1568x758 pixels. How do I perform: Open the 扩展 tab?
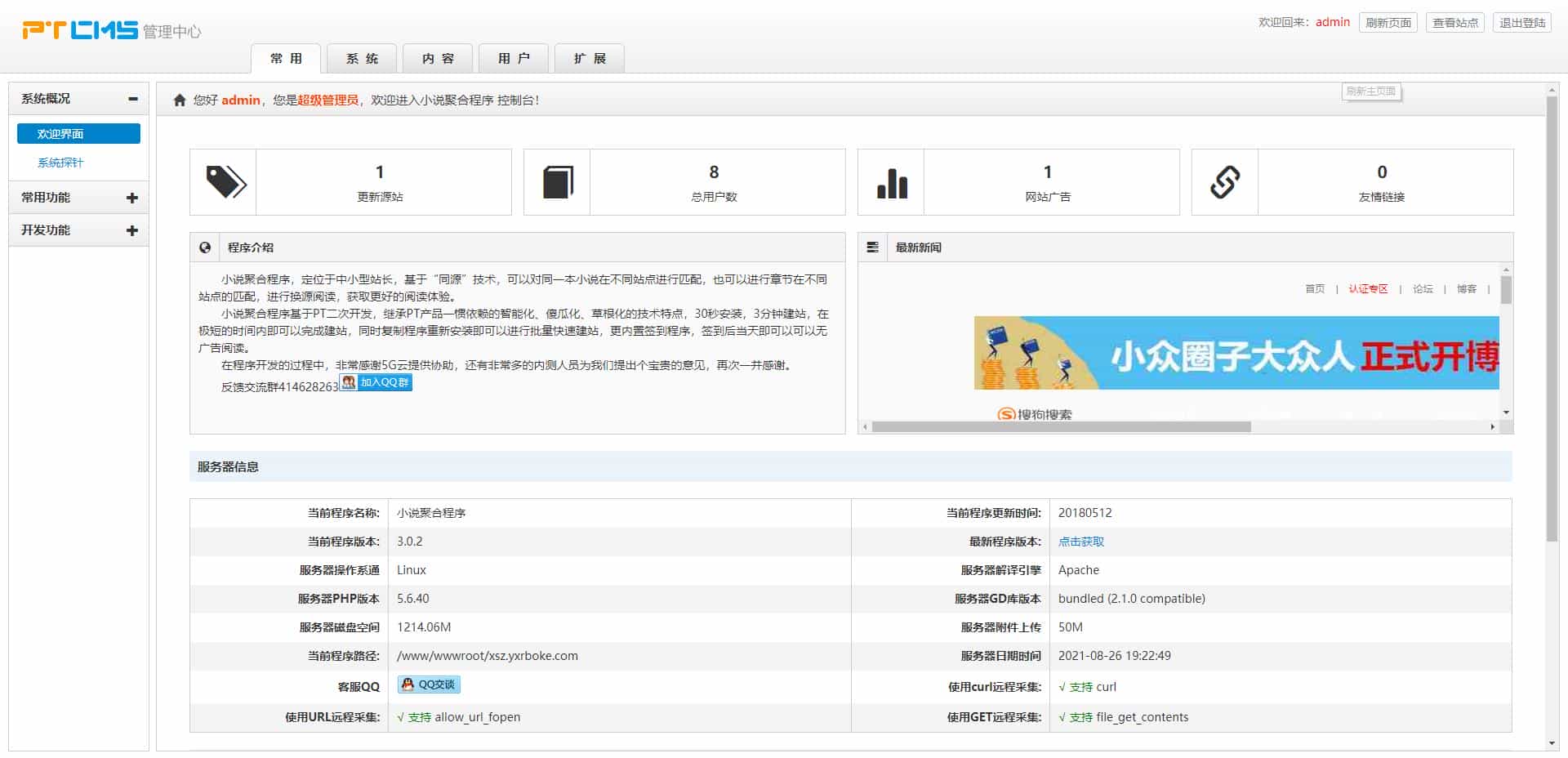[590, 59]
